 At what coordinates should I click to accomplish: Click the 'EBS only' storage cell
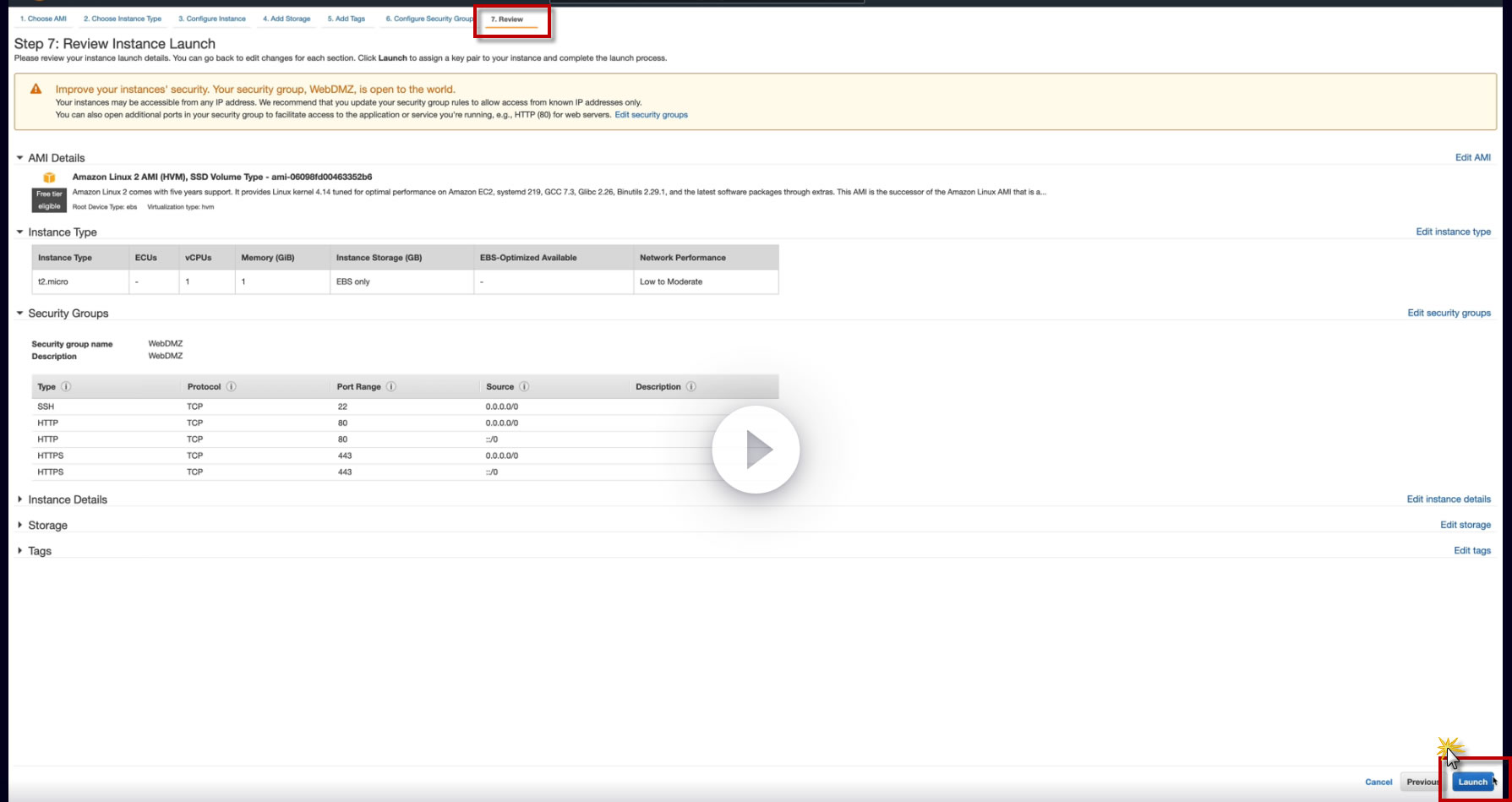(401, 281)
